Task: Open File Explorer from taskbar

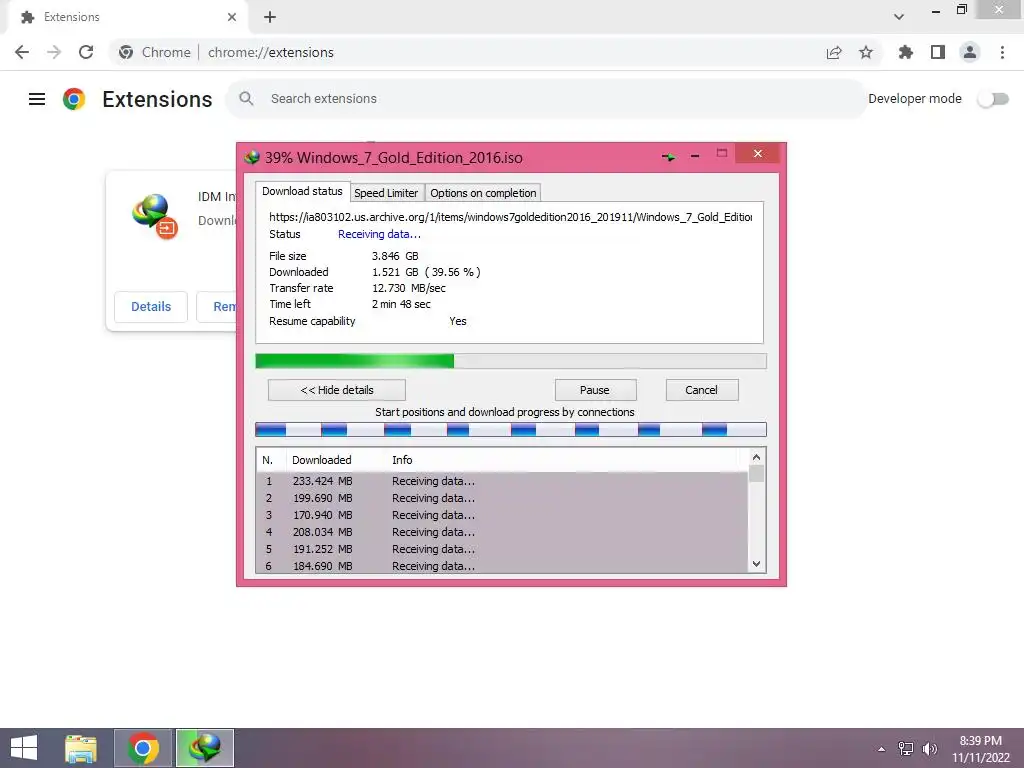Action: click(x=81, y=748)
